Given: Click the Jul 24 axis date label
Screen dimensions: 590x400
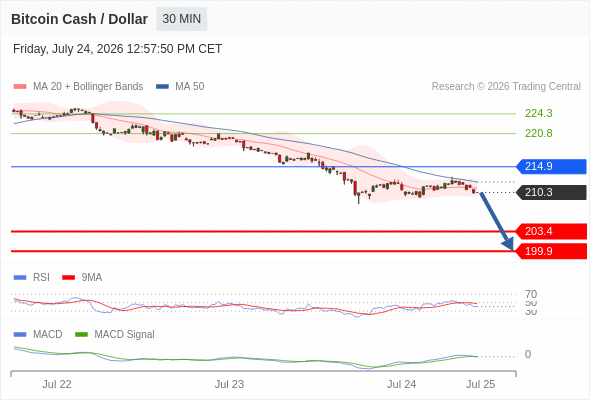Looking at the screenshot, I should pos(401,384).
